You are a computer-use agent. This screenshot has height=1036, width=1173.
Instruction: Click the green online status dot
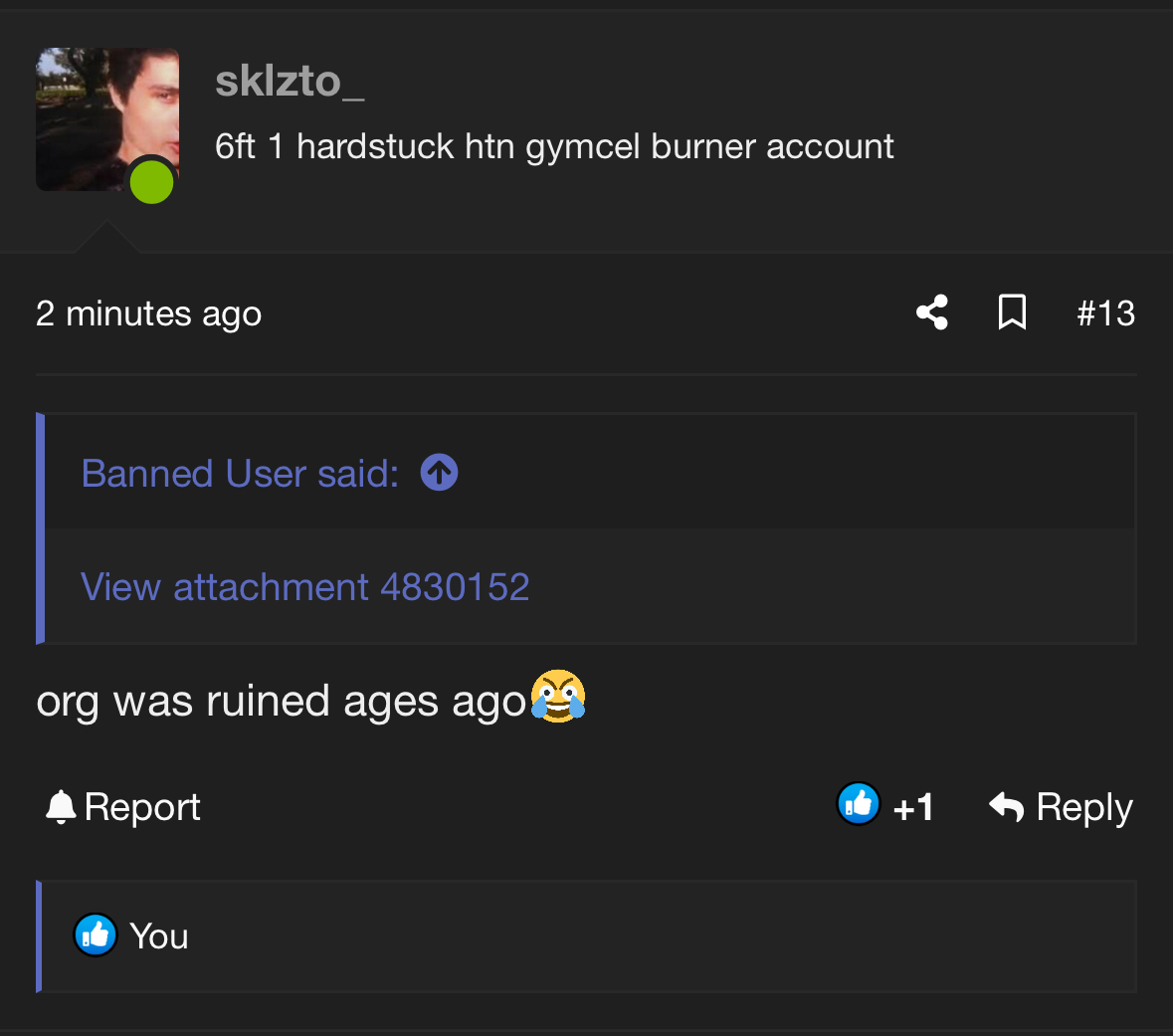tap(152, 182)
